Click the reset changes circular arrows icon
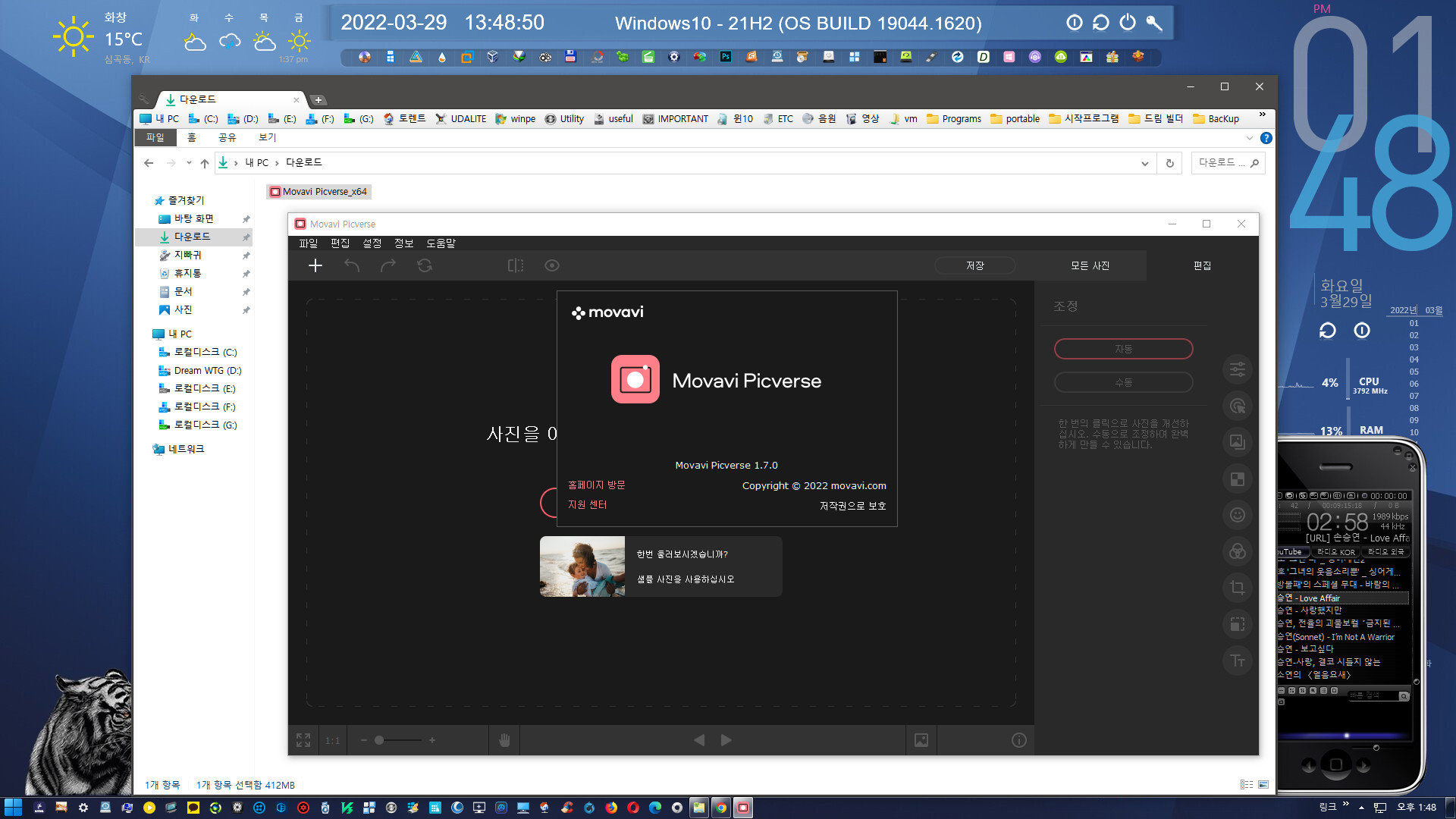This screenshot has width=1456, height=819. [x=425, y=265]
